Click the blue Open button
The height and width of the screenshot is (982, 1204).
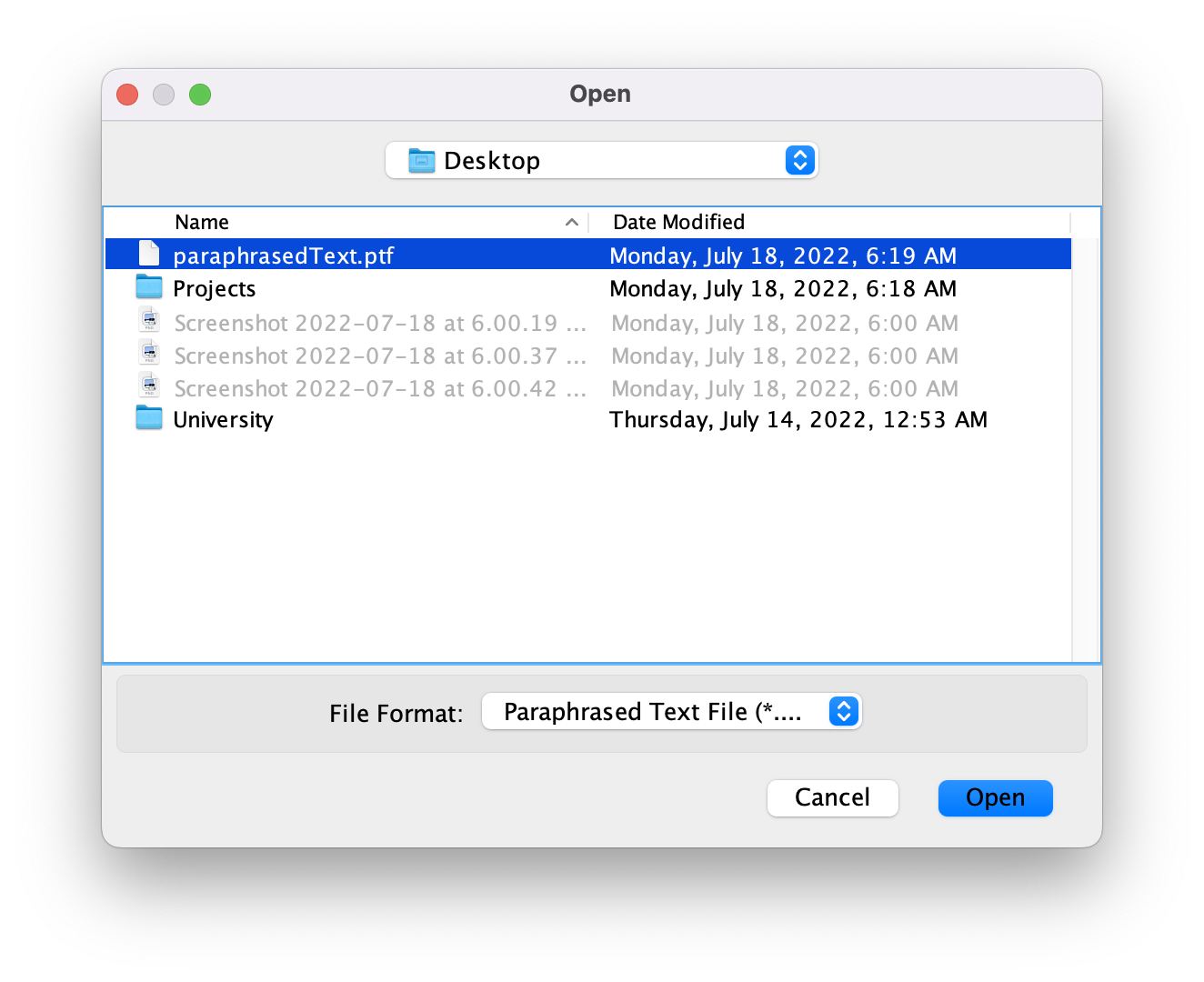click(x=995, y=797)
